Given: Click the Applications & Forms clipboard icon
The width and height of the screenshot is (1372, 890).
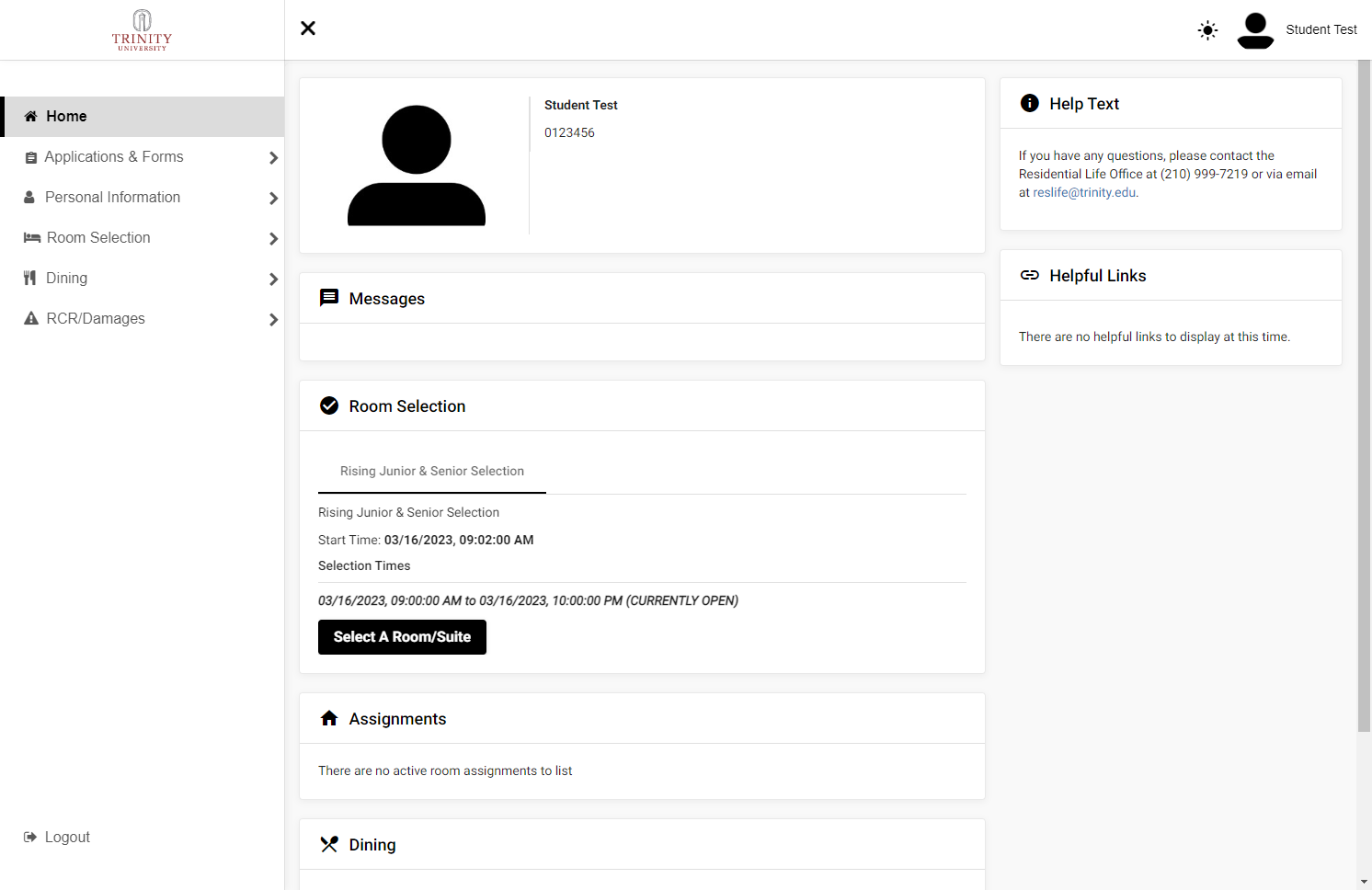Looking at the screenshot, I should (x=31, y=158).
